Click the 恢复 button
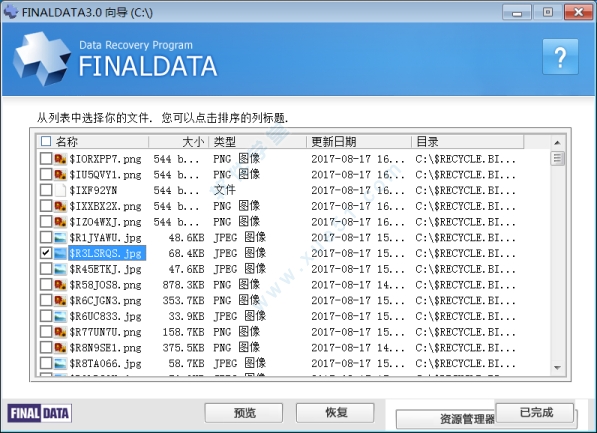This screenshot has width=597, height=433. coord(335,413)
